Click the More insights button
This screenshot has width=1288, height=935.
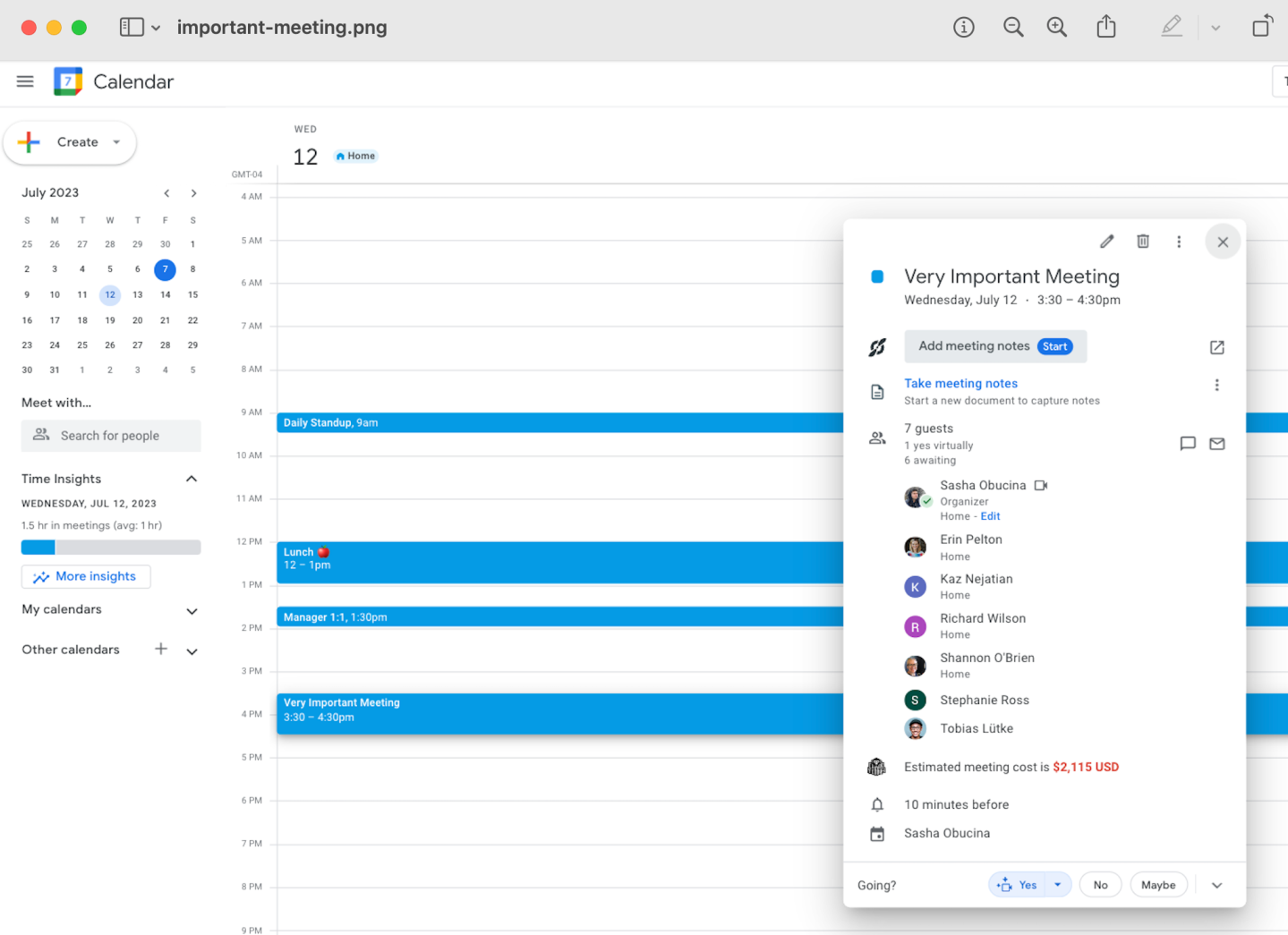click(x=86, y=577)
